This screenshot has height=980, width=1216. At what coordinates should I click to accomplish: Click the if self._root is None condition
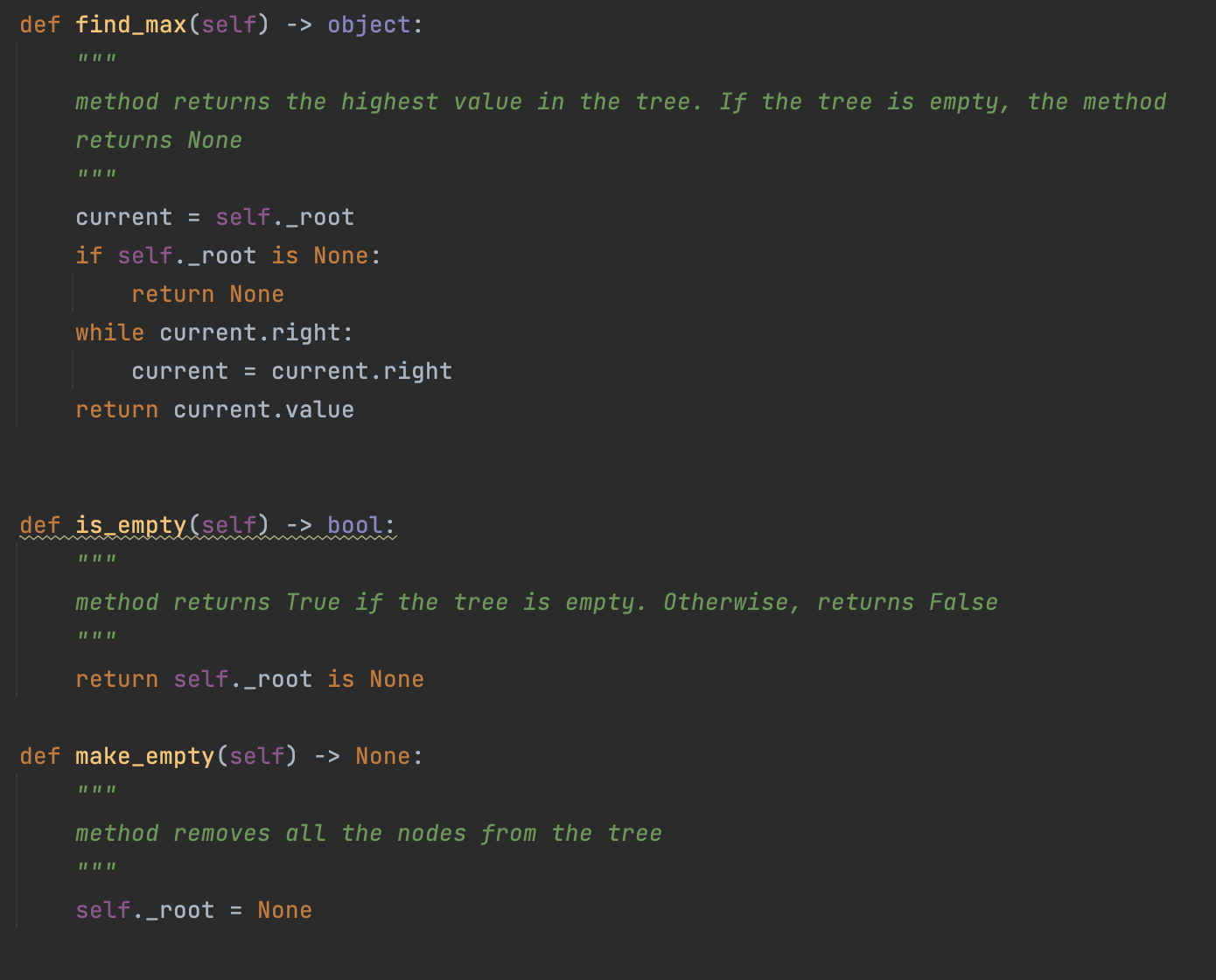pyautogui.click(x=227, y=255)
